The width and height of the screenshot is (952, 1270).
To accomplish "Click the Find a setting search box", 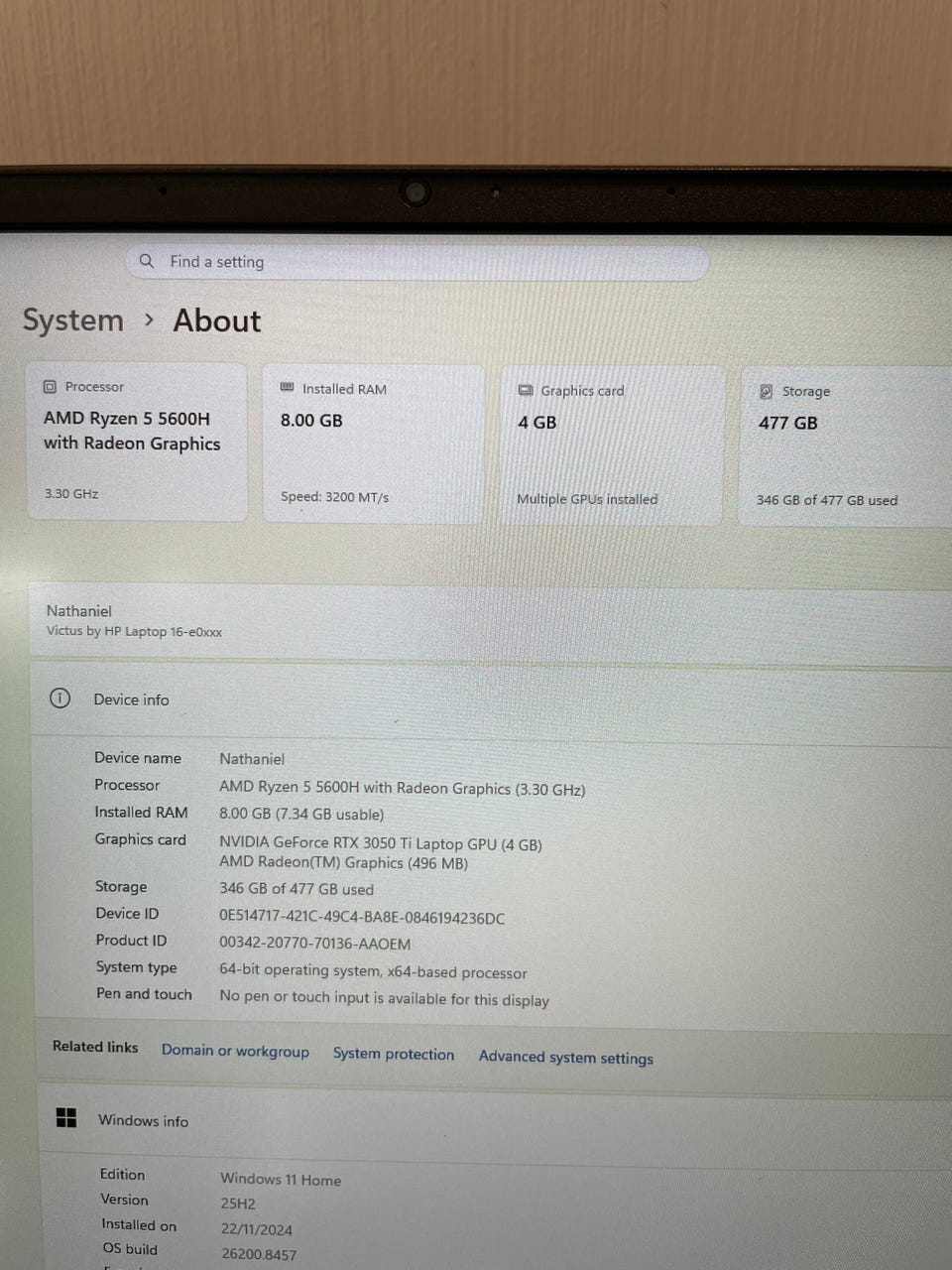I will [416, 263].
